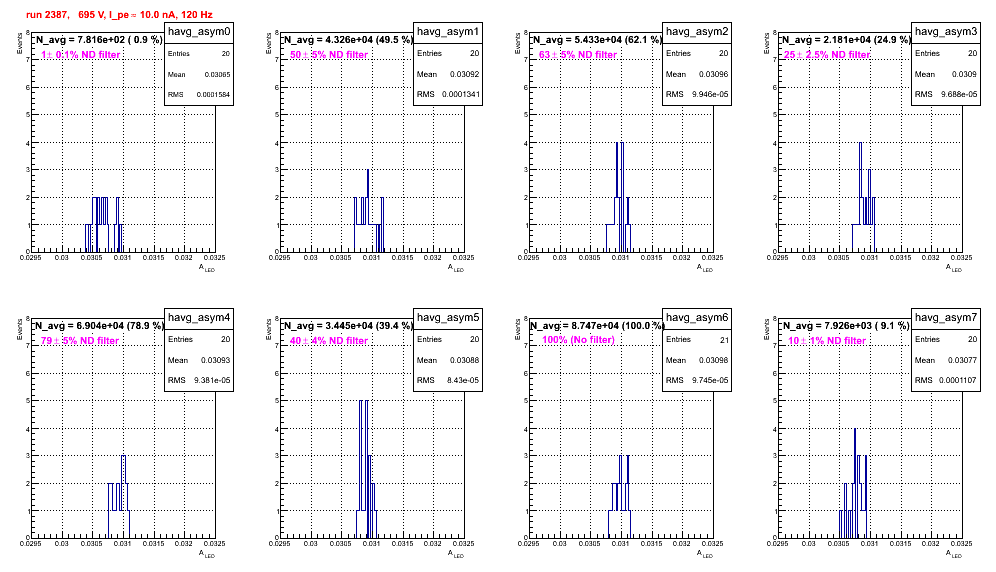The width and height of the screenshot is (996, 572).
Task: Select the havg_asym4 stats box title
Action: (x=199, y=317)
